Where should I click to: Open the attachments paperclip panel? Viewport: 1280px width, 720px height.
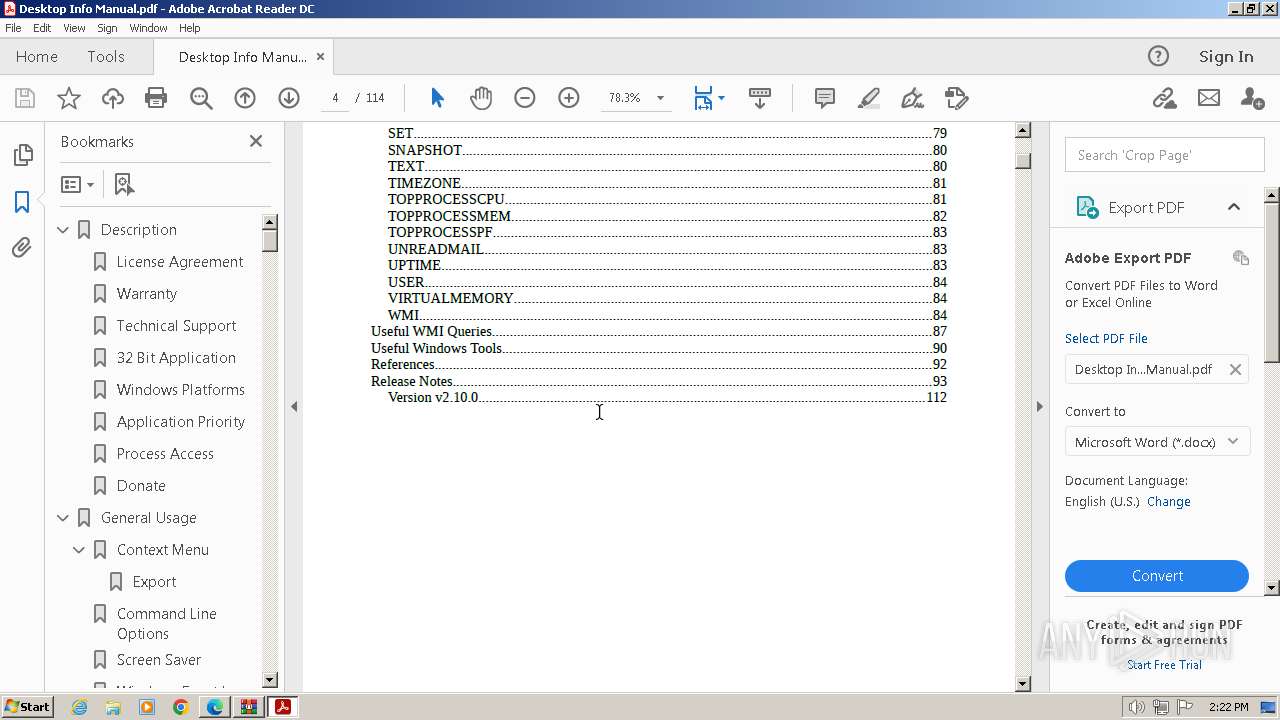coord(22,247)
